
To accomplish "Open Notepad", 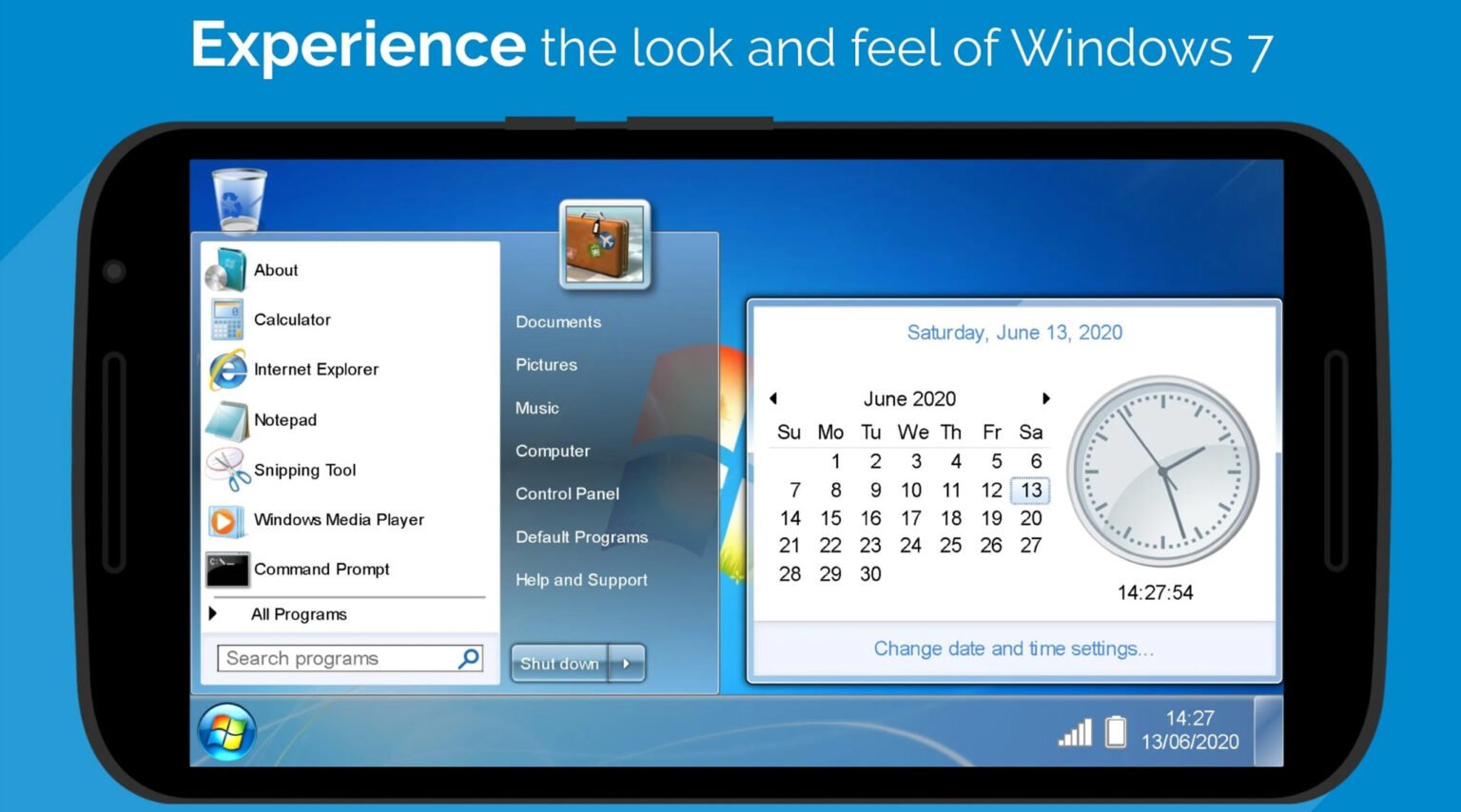I will (x=284, y=419).
